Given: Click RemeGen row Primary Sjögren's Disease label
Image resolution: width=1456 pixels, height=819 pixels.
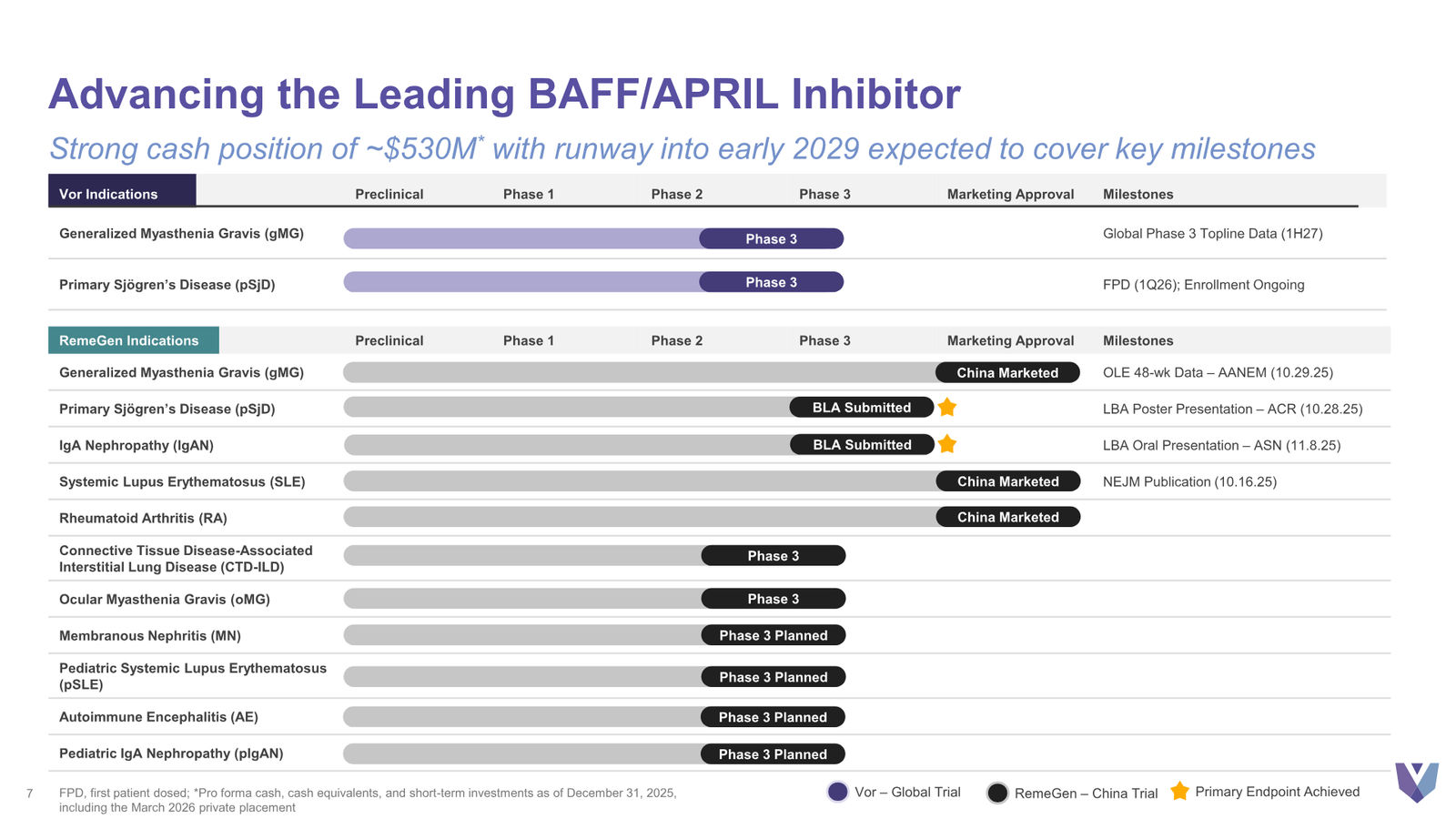Looking at the screenshot, I should point(167,409).
